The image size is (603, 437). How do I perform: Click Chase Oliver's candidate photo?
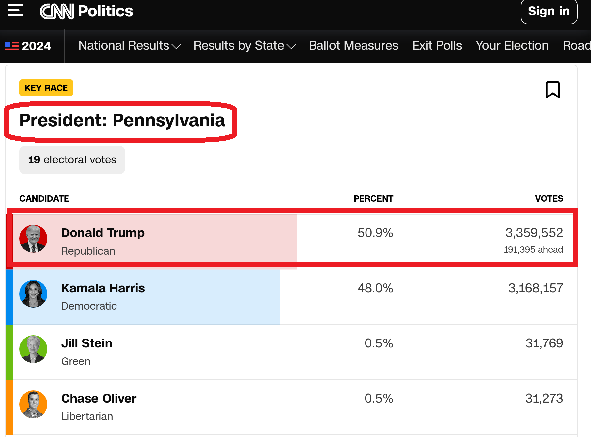point(33,404)
